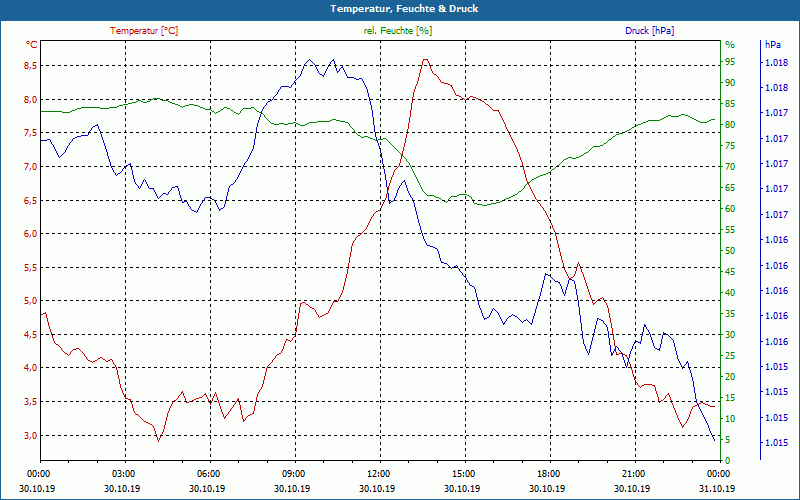
Task: Click the '35' humidity axis tick
Action: [x=730, y=314]
